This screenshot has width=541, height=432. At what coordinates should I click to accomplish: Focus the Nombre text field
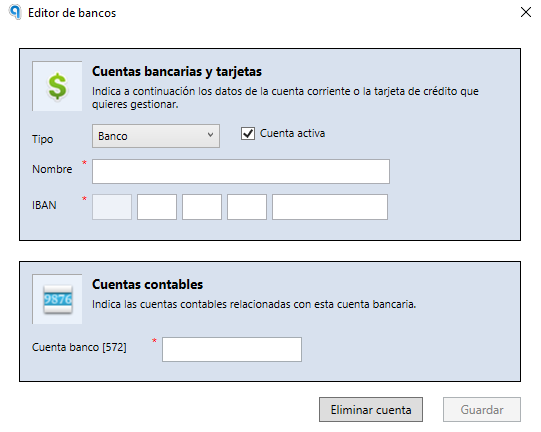click(241, 171)
